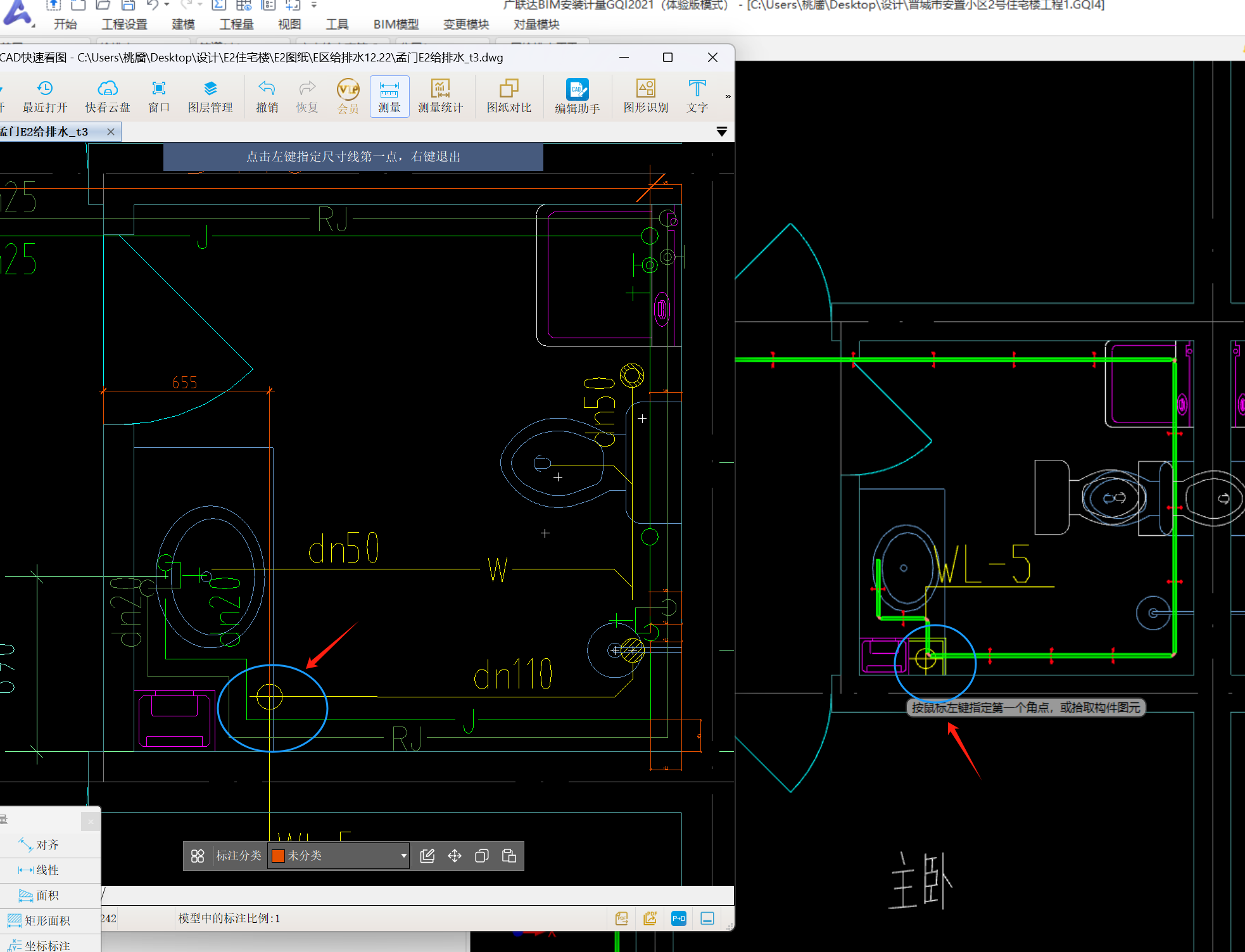Click the 恢复 redo icon
Screen dimensions: 1245x952
[x=307, y=97]
